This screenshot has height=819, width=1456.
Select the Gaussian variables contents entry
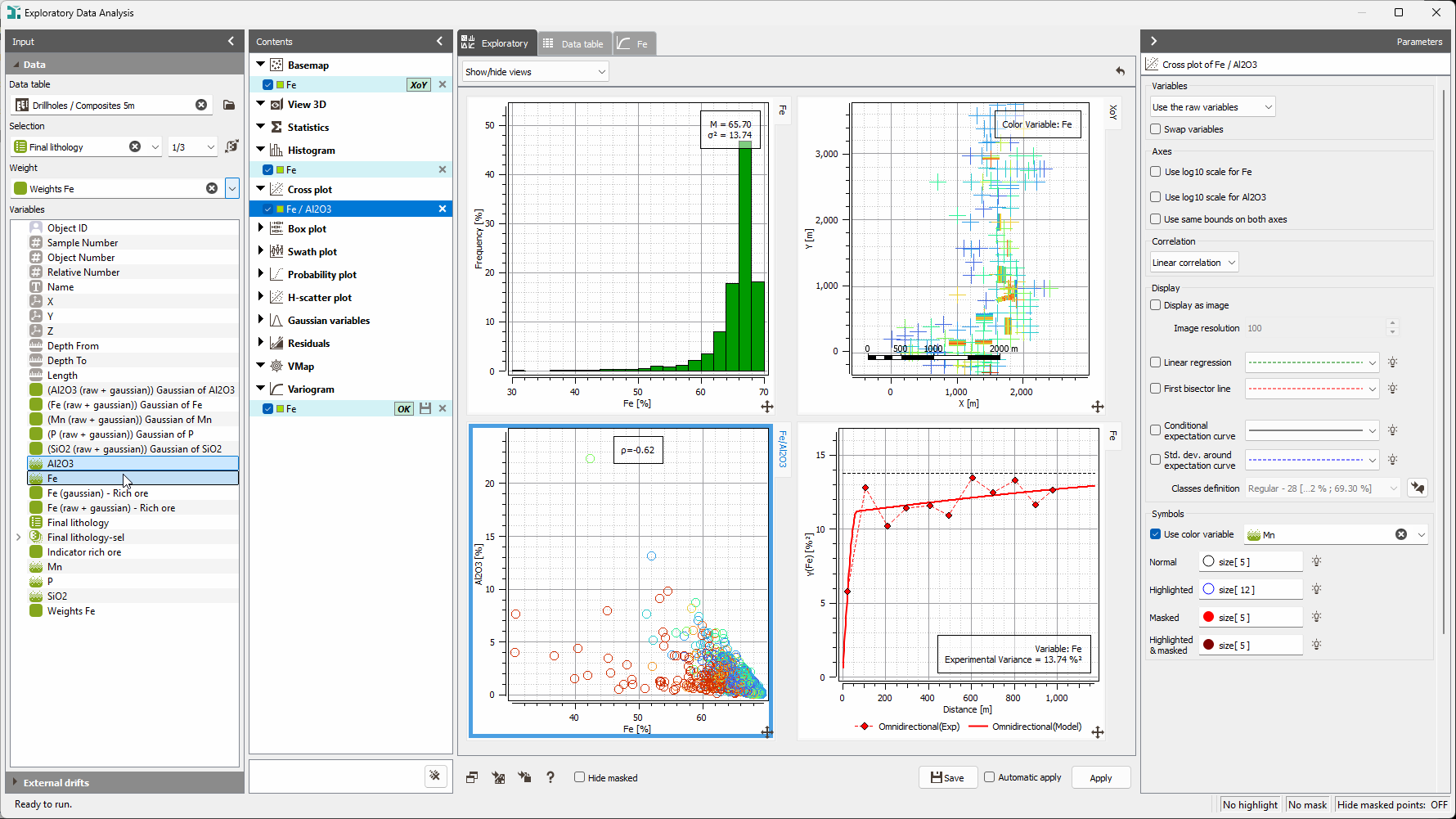328,320
